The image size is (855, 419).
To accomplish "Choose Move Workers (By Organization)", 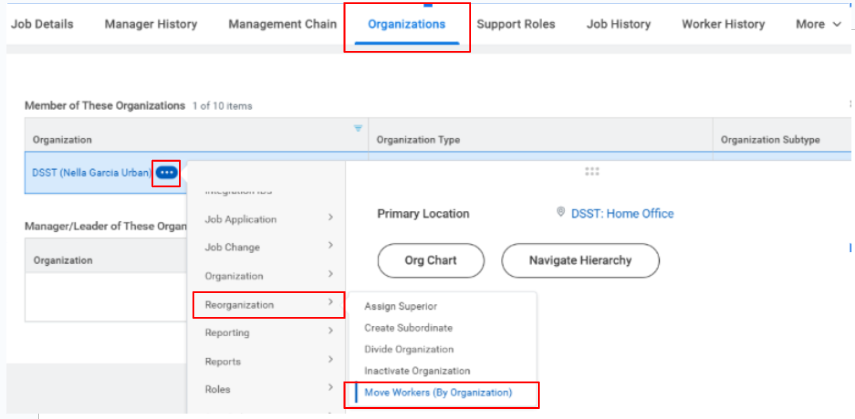I will [x=438, y=393].
